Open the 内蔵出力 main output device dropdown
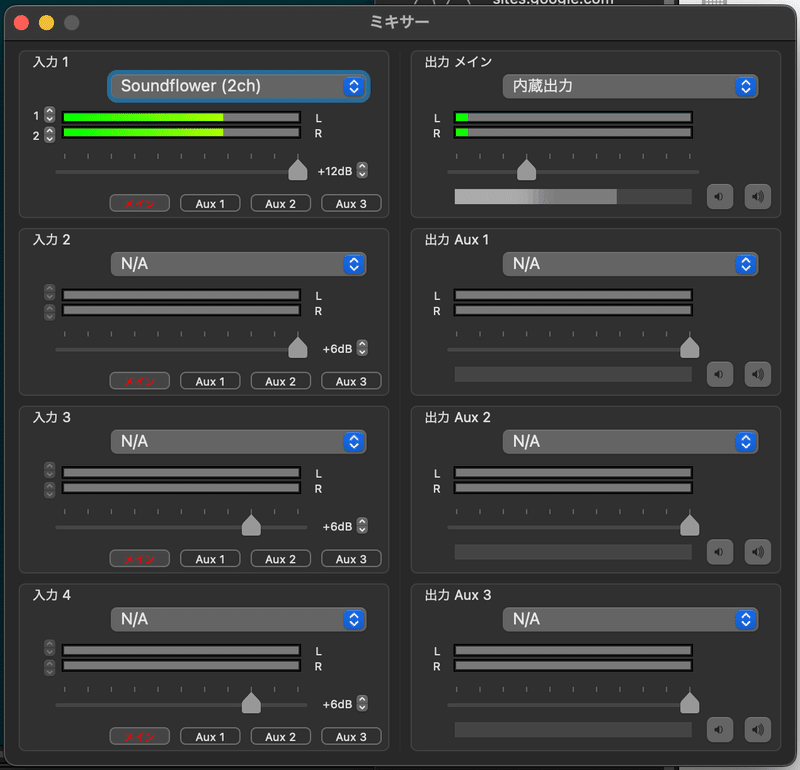800x770 pixels. (630, 86)
